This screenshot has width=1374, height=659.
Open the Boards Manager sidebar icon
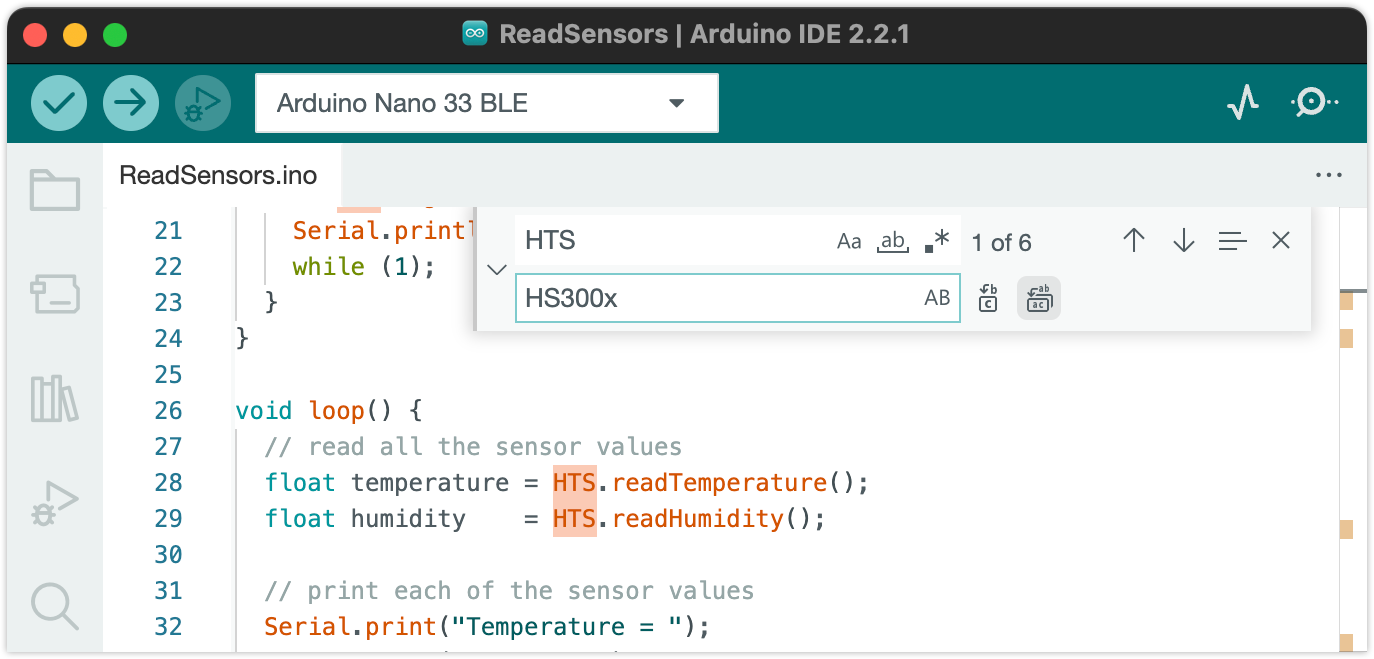54,295
